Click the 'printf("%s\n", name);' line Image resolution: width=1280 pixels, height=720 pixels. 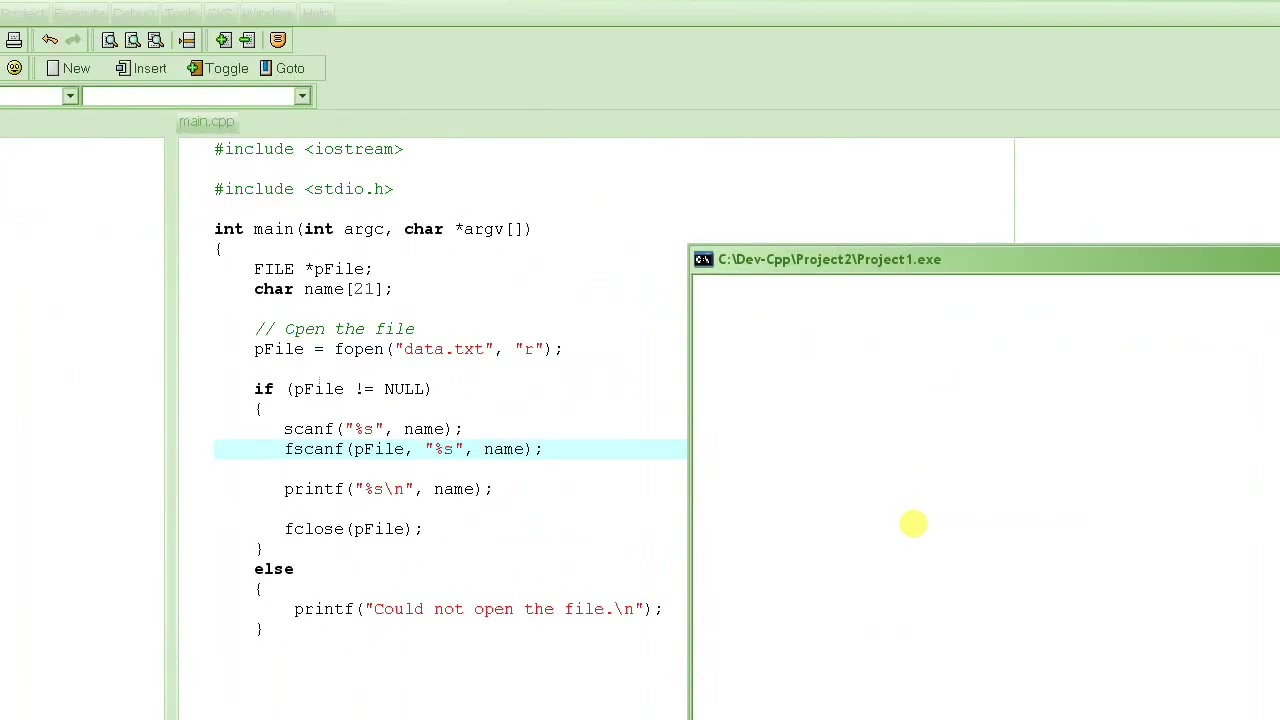point(388,489)
